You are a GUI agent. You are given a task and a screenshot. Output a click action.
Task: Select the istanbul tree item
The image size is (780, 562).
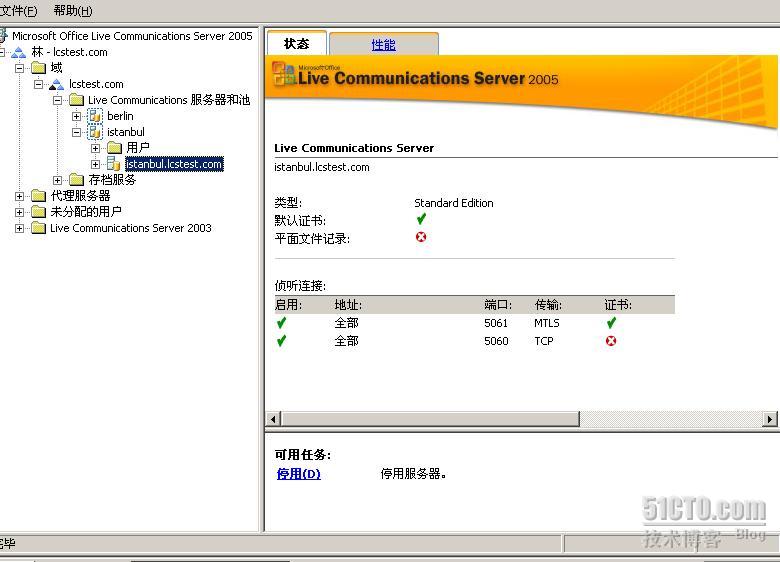click(x=126, y=132)
